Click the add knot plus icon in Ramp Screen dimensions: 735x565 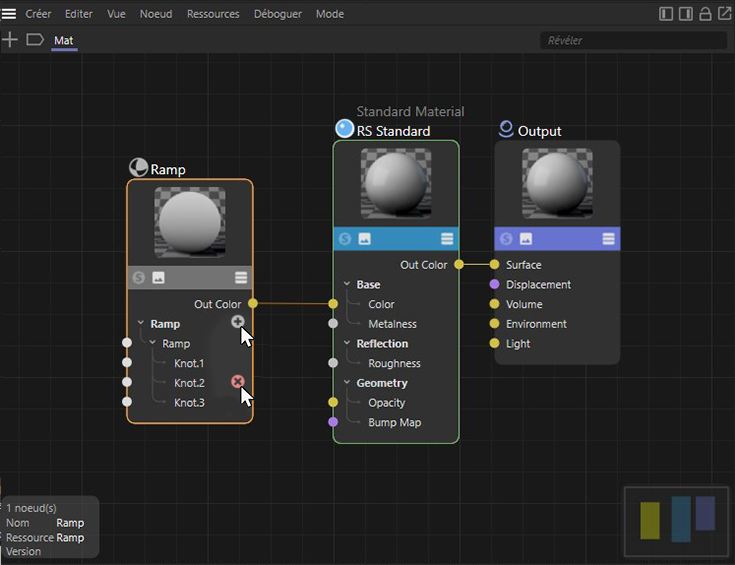tap(237, 322)
